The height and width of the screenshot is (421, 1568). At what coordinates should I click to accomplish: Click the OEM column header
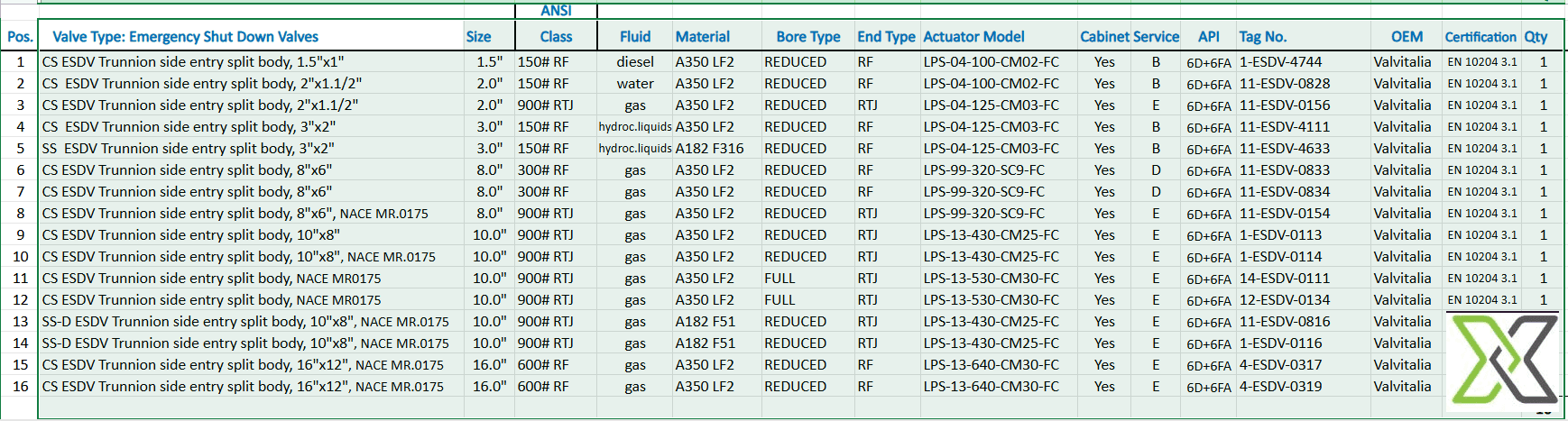[1407, 37]
